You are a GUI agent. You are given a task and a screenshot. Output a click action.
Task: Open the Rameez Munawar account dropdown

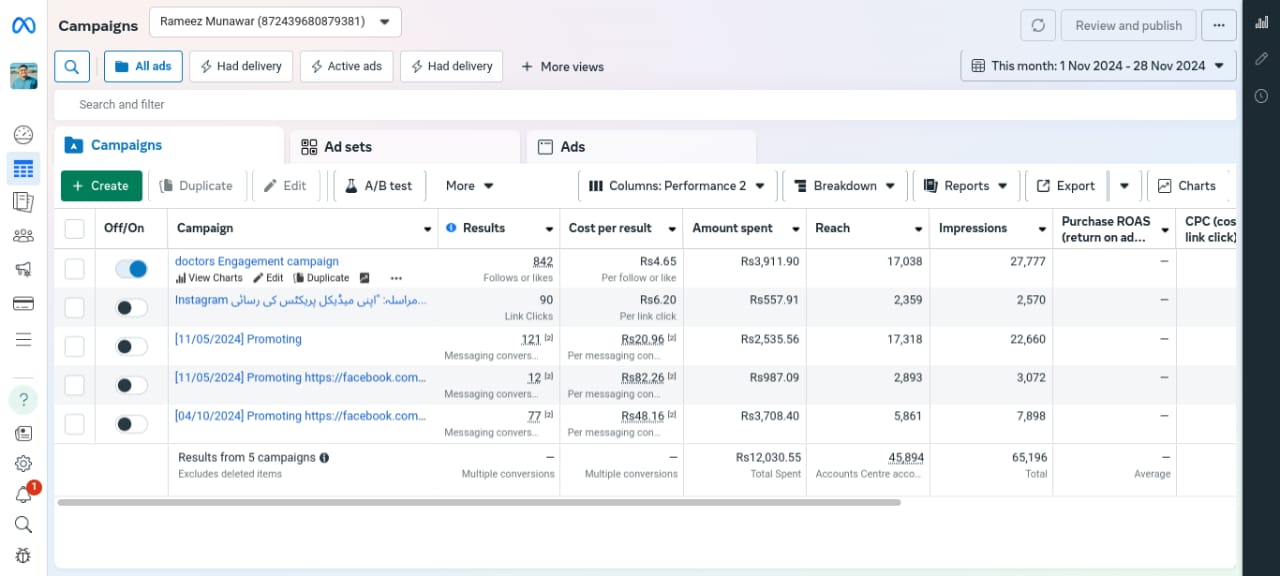(275, 22)
